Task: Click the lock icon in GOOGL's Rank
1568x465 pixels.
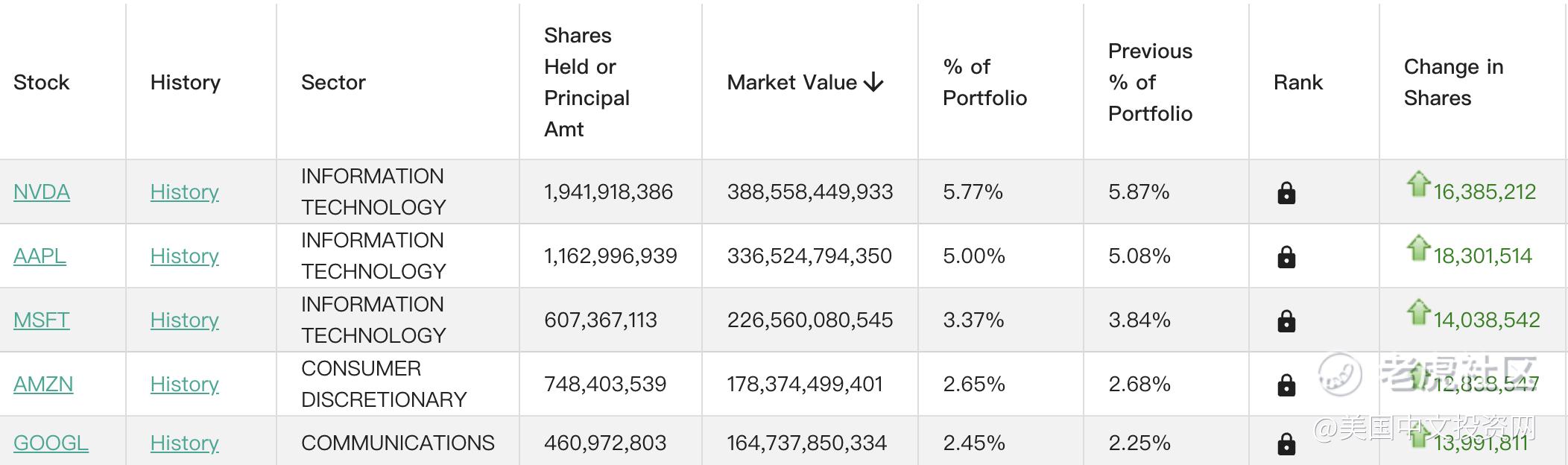Action: pos(1286,444)
